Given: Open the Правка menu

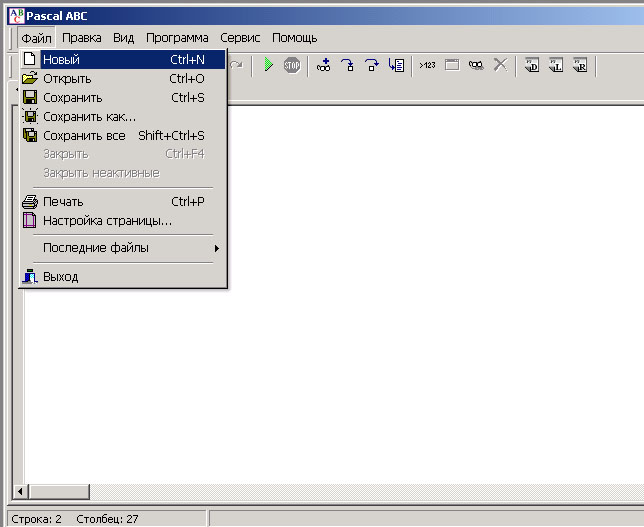Looking at the screenshot, I should pyautogui.click(x=82, y=38).
